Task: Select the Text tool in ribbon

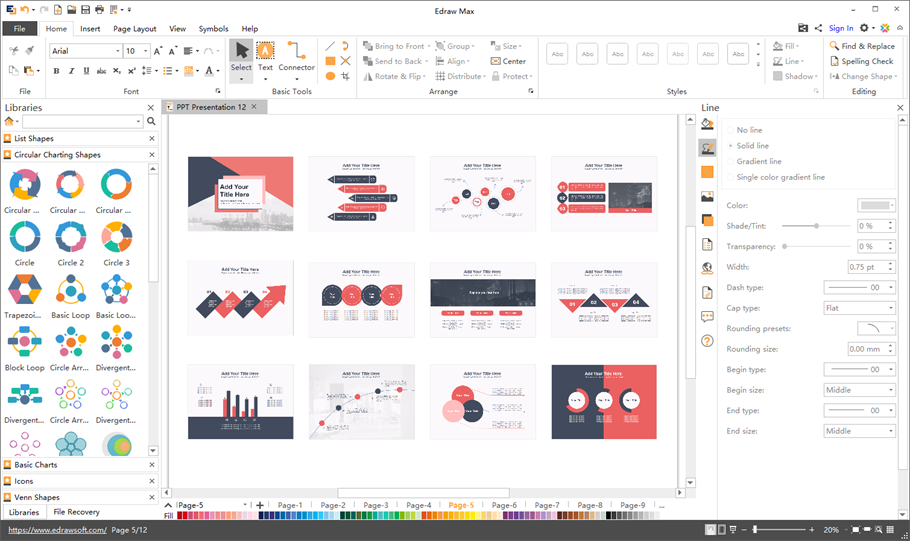Action: click(x=265, y=56)
